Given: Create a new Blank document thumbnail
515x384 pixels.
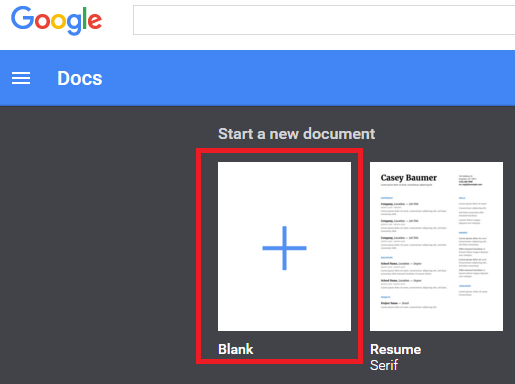Looking at the screenshot, I should [x=284, y=247].
